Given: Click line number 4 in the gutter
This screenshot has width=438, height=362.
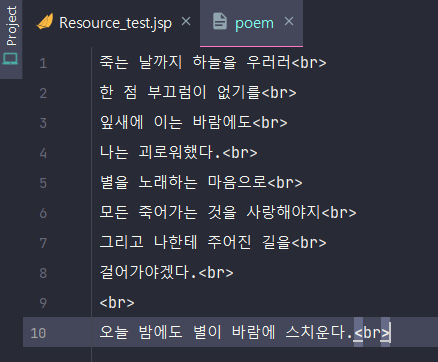Looking at the screenshot, I should click(x=43, y=153).
